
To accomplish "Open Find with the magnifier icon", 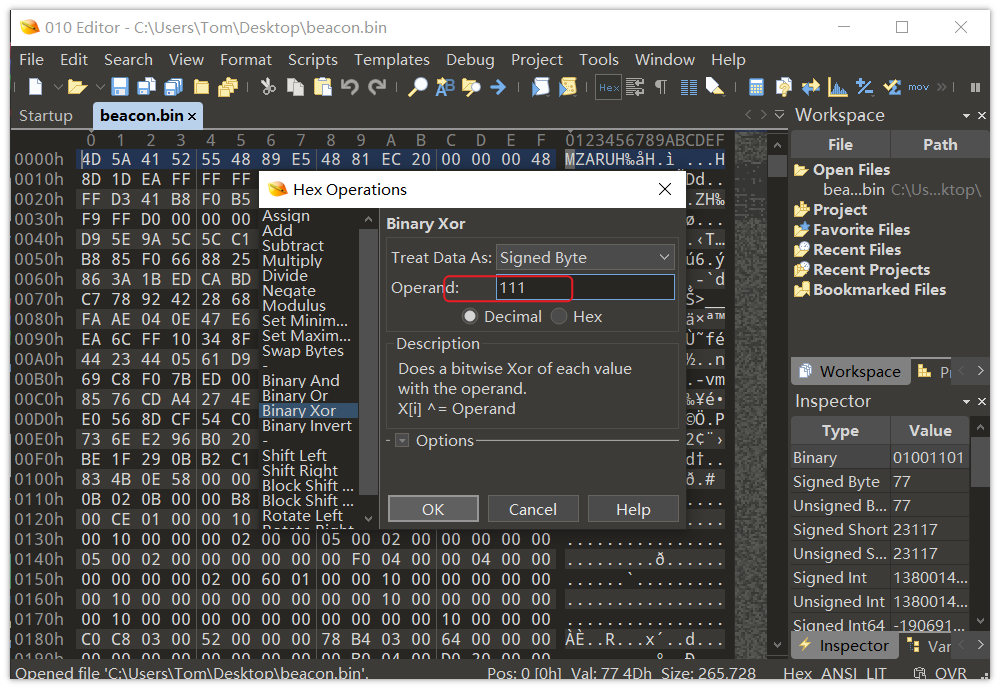I will click(x=418, y=87).
